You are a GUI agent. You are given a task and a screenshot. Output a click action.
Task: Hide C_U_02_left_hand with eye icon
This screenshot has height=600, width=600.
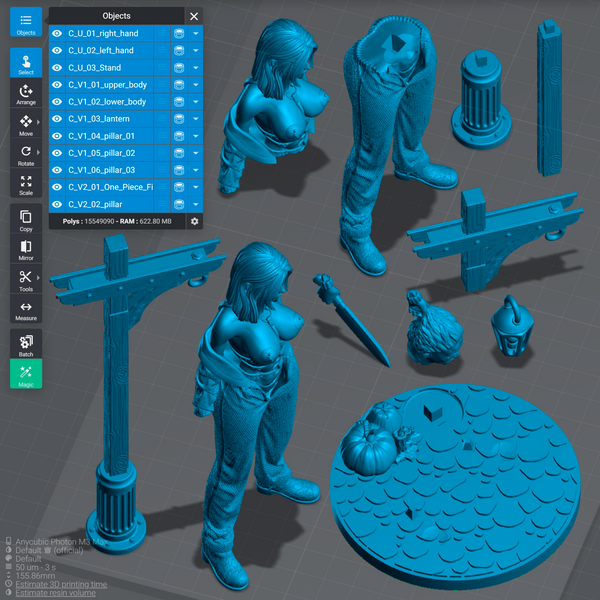[x=57, y=51]
